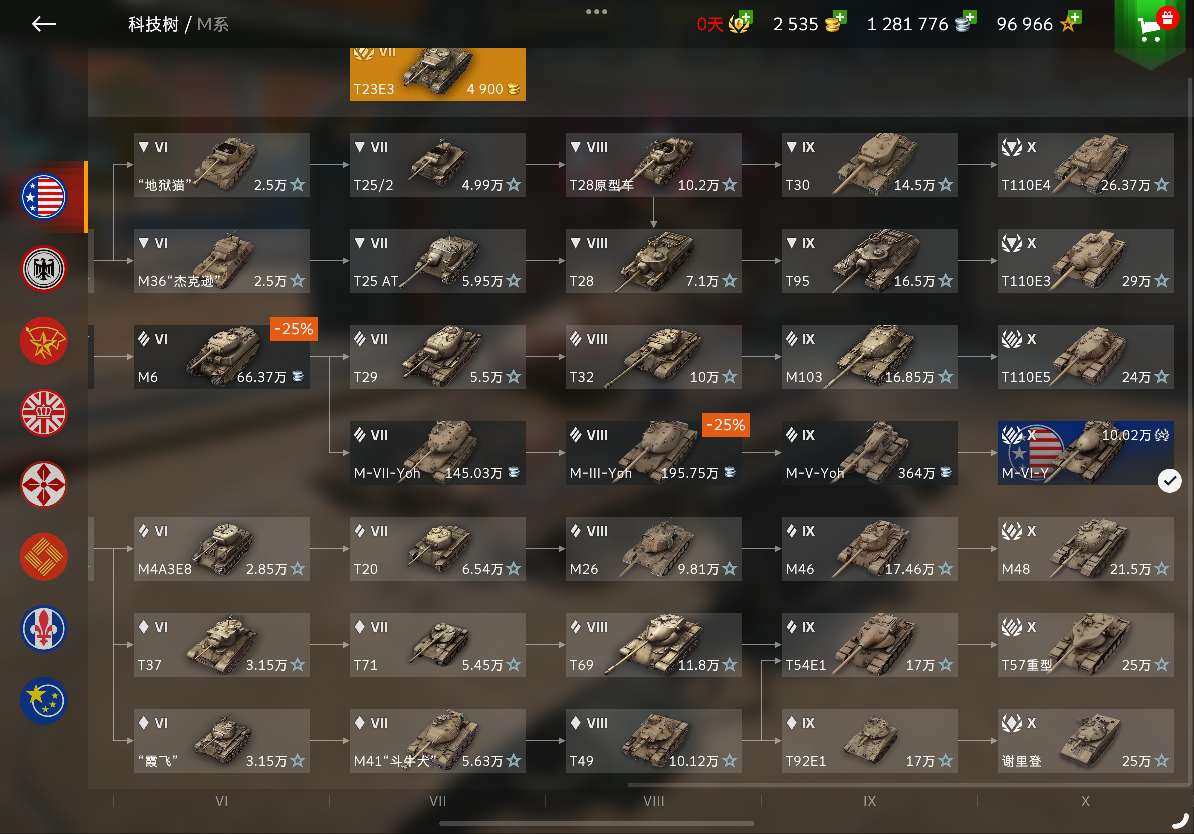Open the T110E5 tank card
Viewport: 1194px width, 834px height.
pyautogui.click(x=1086, y=356)
